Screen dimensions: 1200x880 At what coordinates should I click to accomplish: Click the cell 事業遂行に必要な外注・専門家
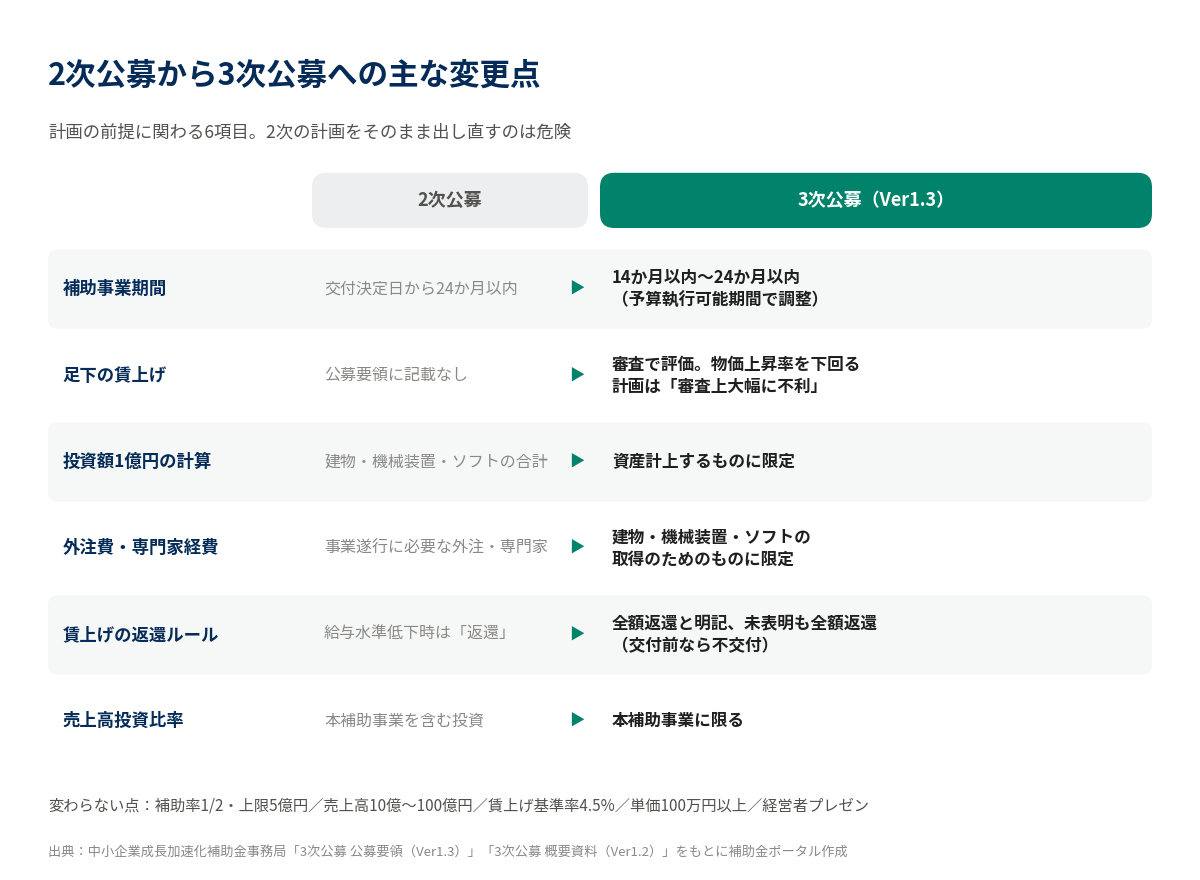436,547
